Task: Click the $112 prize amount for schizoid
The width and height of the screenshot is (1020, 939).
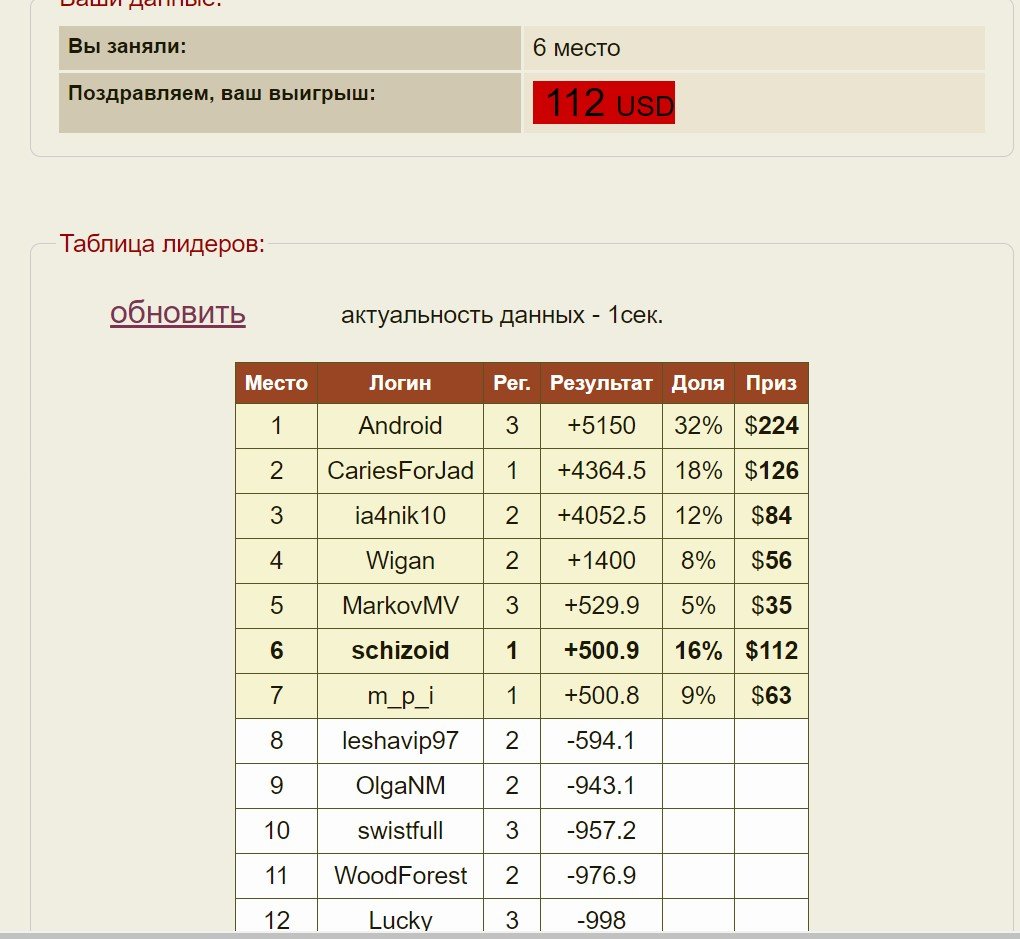Action: pyautogui.click(x=770, y=651)
